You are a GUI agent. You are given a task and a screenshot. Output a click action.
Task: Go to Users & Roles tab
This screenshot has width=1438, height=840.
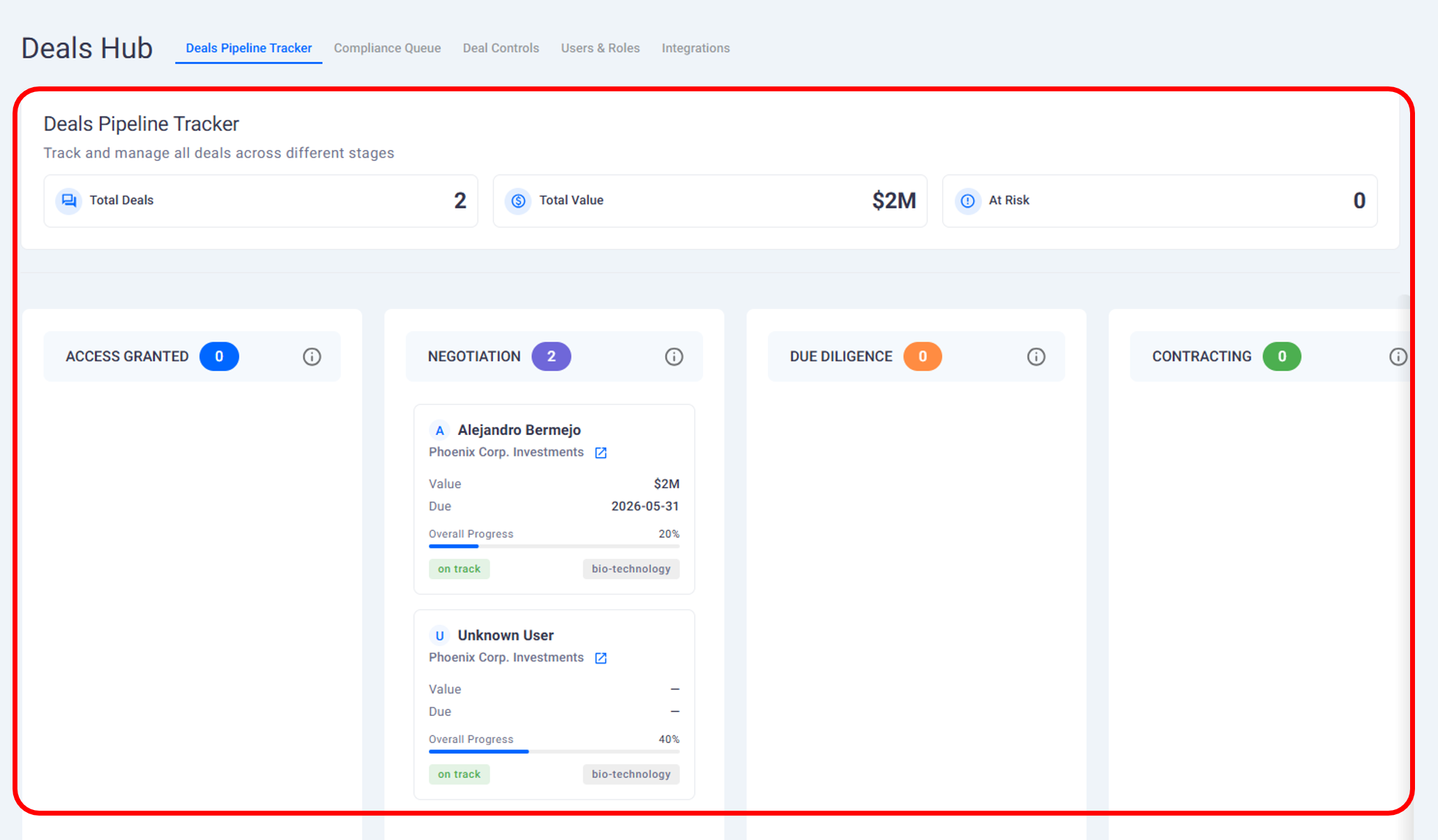tap(600, 48)
